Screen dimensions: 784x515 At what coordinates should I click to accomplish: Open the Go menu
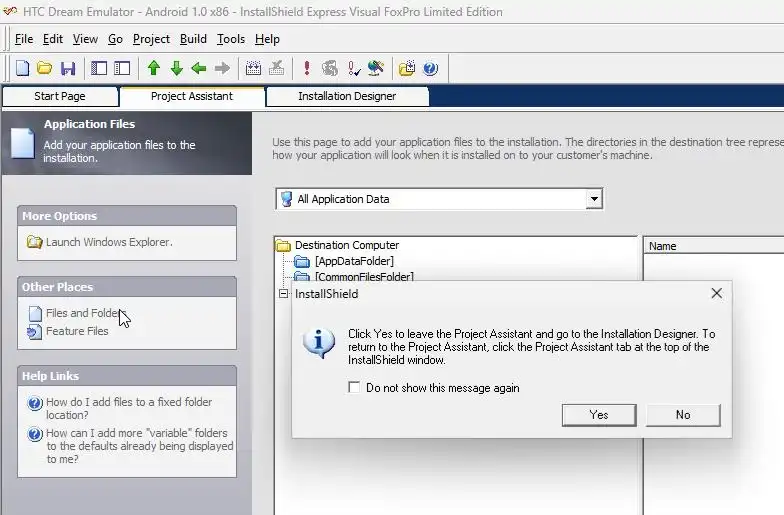click(115, 39)
